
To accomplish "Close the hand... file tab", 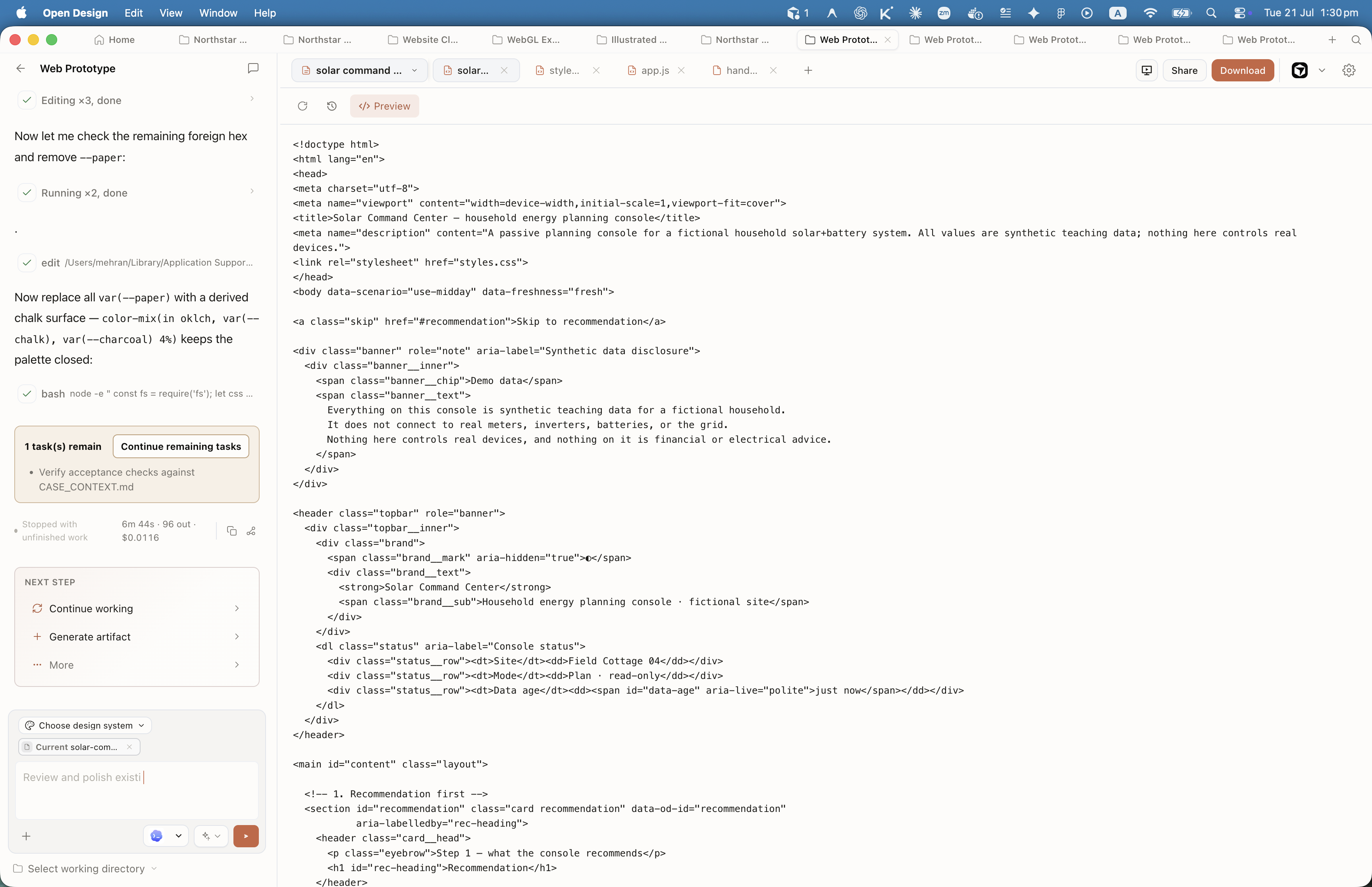I will tap(773, 70).
